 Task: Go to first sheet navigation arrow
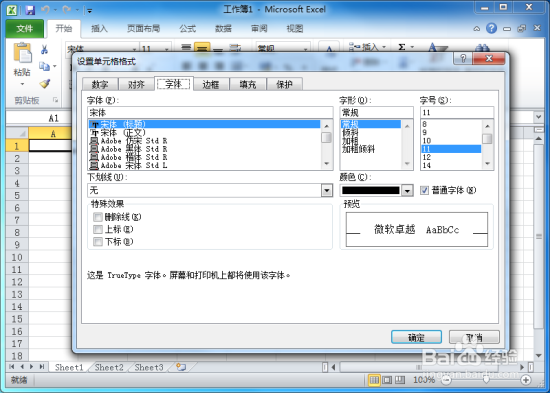pos(12,367)
